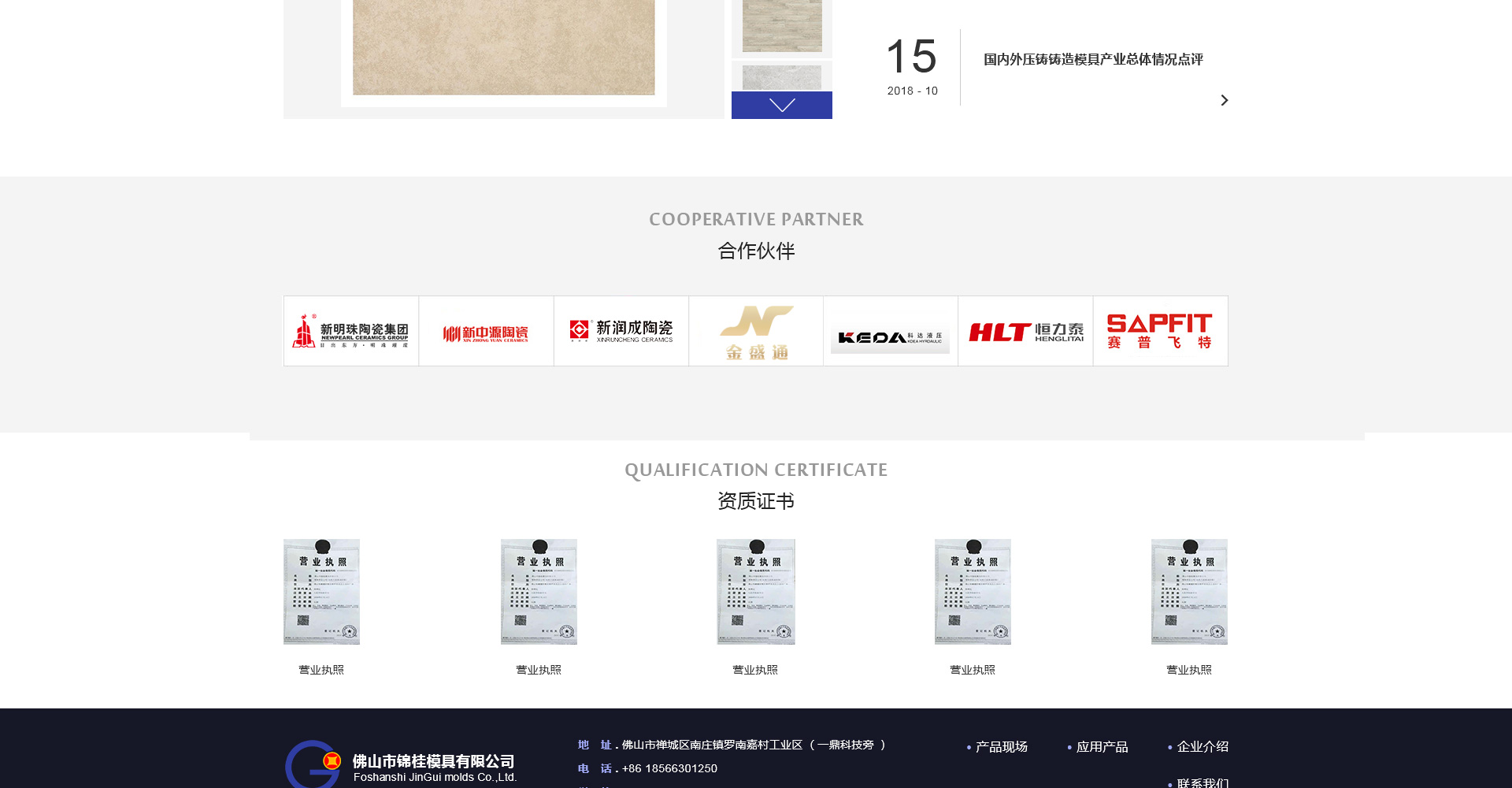Open the Xin Zhong Yuan Ceramics logo
The image size is (1512, 788).
[x=486, y=332]
